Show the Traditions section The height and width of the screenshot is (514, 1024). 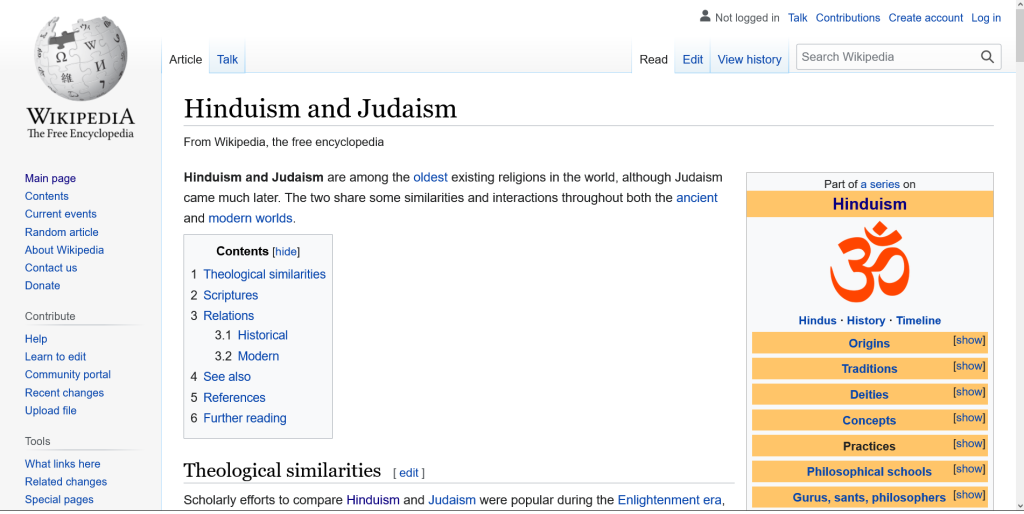pos(969,366)
